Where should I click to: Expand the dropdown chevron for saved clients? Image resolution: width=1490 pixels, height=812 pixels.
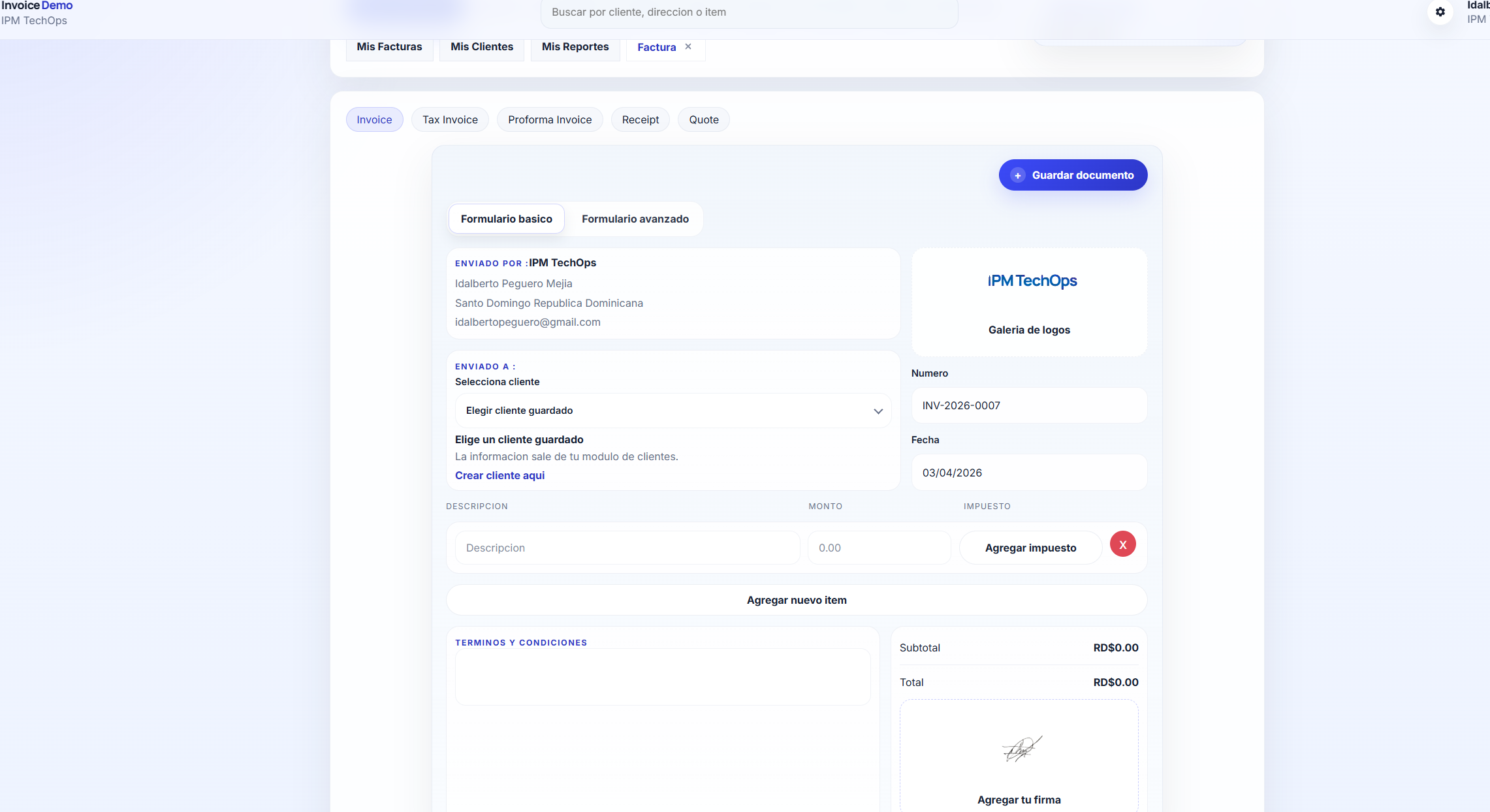pyautogui.click(x=878, y=411)
